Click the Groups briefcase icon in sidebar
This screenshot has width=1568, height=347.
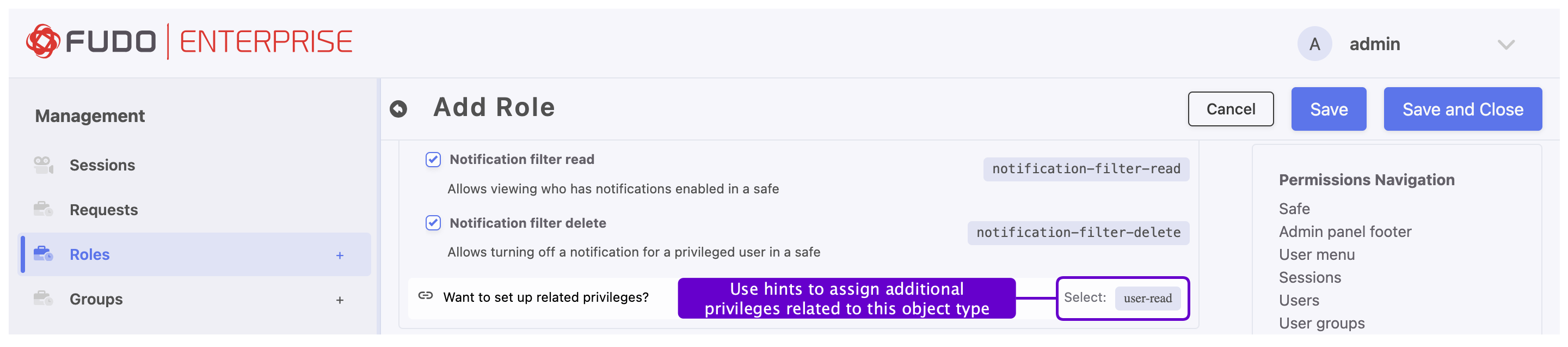(x=43, y=299)
